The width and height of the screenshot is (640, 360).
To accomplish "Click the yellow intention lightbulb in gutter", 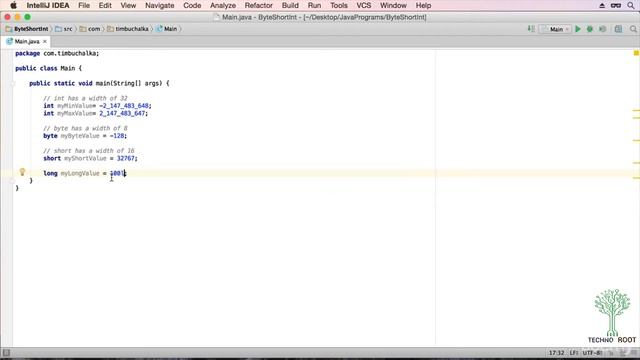I will (x=22, y=172).
